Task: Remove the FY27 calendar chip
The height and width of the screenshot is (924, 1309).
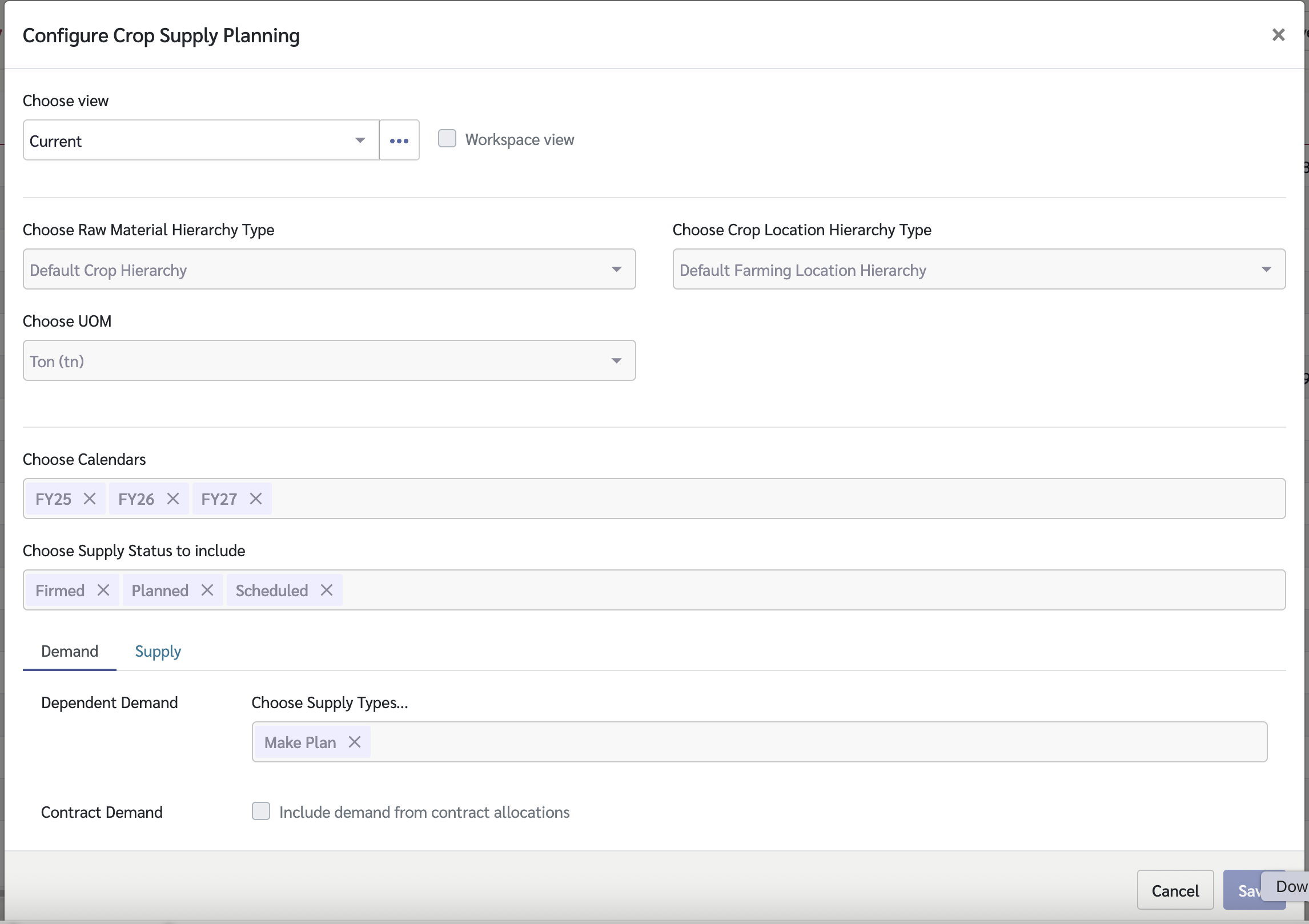Action: click(x=255, y=499)
